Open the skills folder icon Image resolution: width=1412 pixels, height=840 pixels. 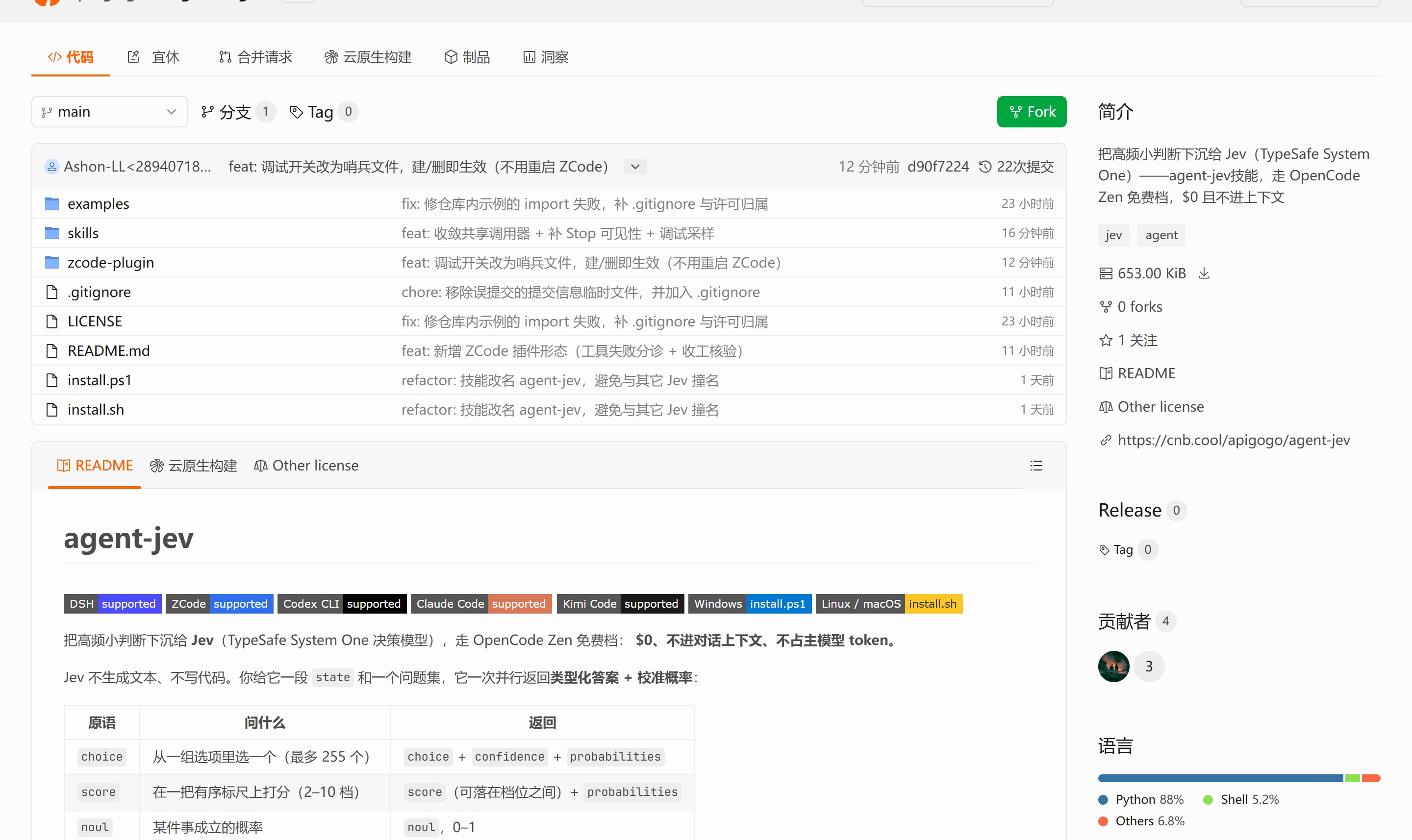(x=52, y=233)
